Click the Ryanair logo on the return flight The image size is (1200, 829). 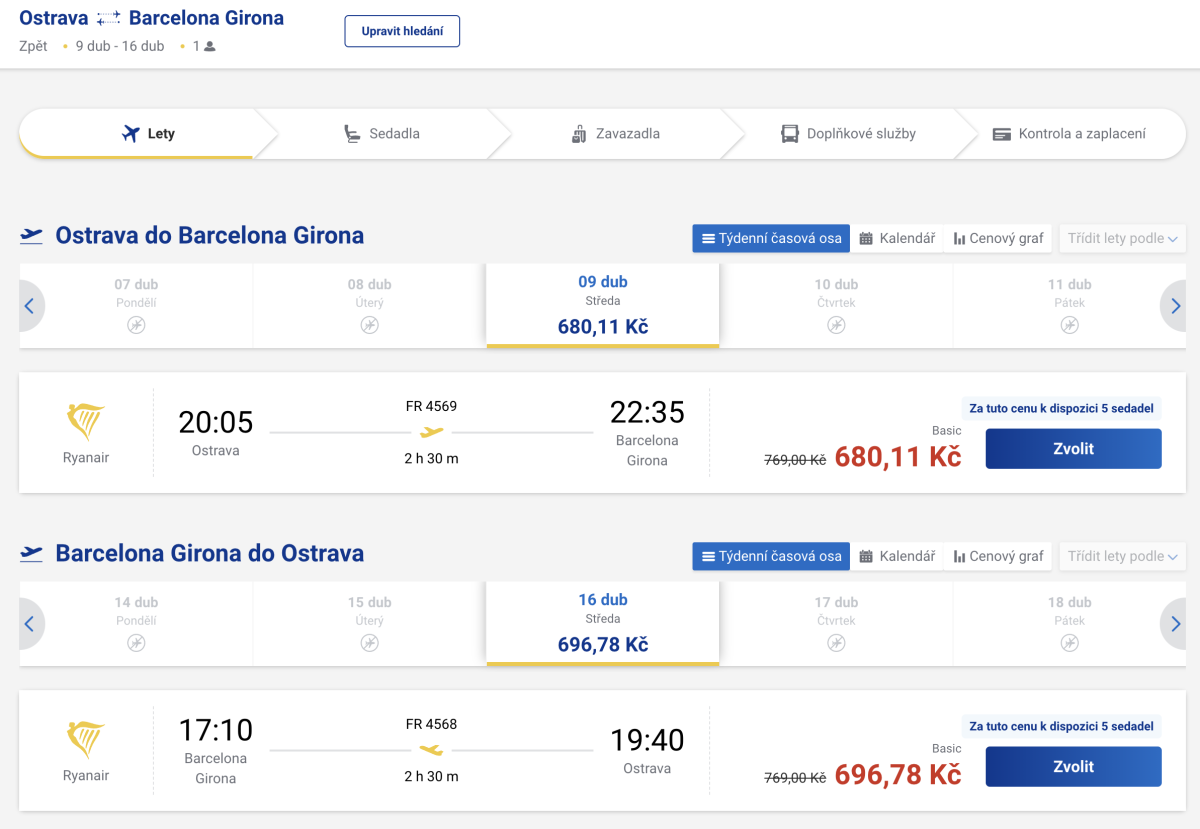pyautogui.click(x=86, y=740)
